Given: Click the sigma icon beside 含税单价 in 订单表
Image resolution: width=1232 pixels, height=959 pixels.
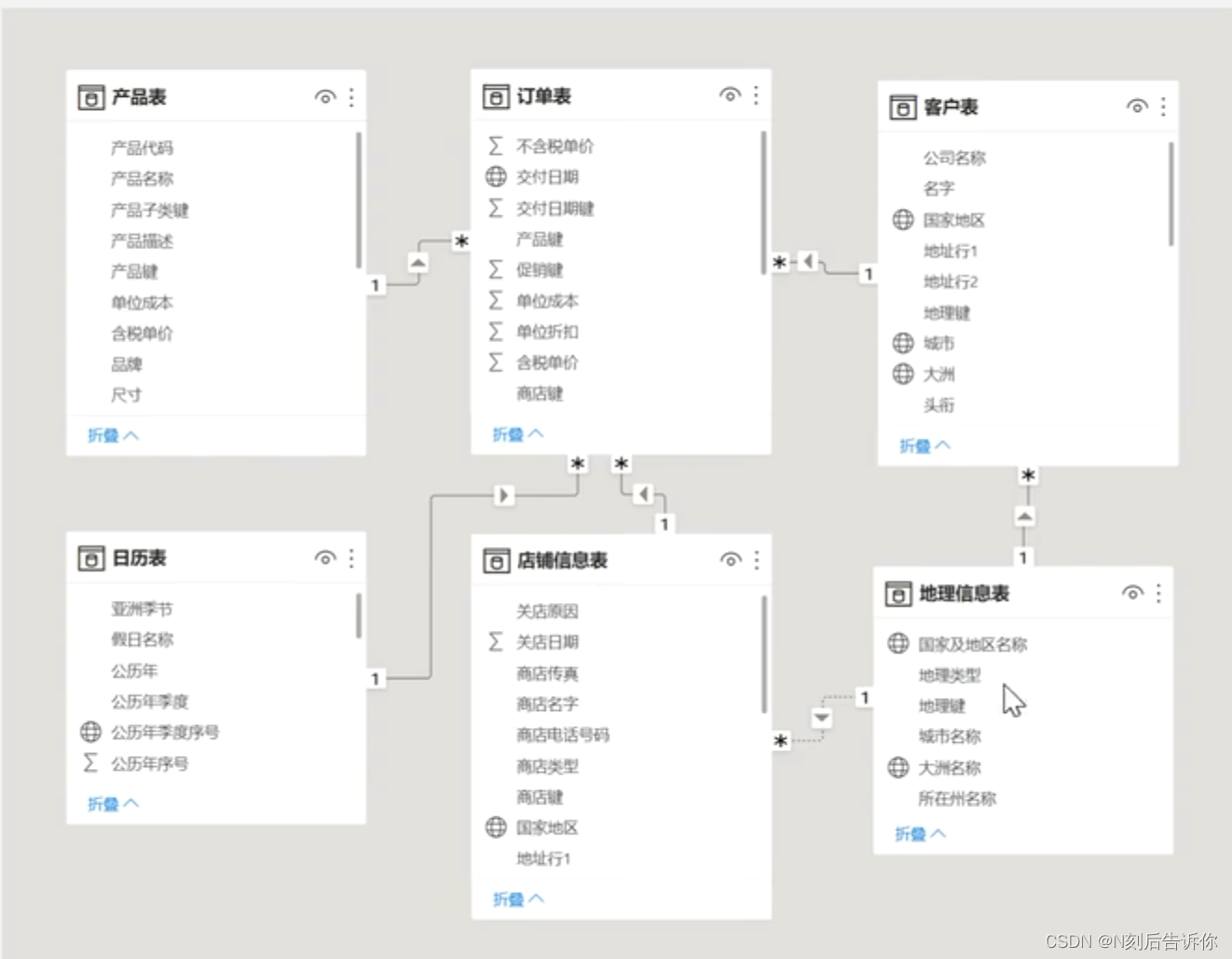Looking at the screenshot, I should coord(496,362).
